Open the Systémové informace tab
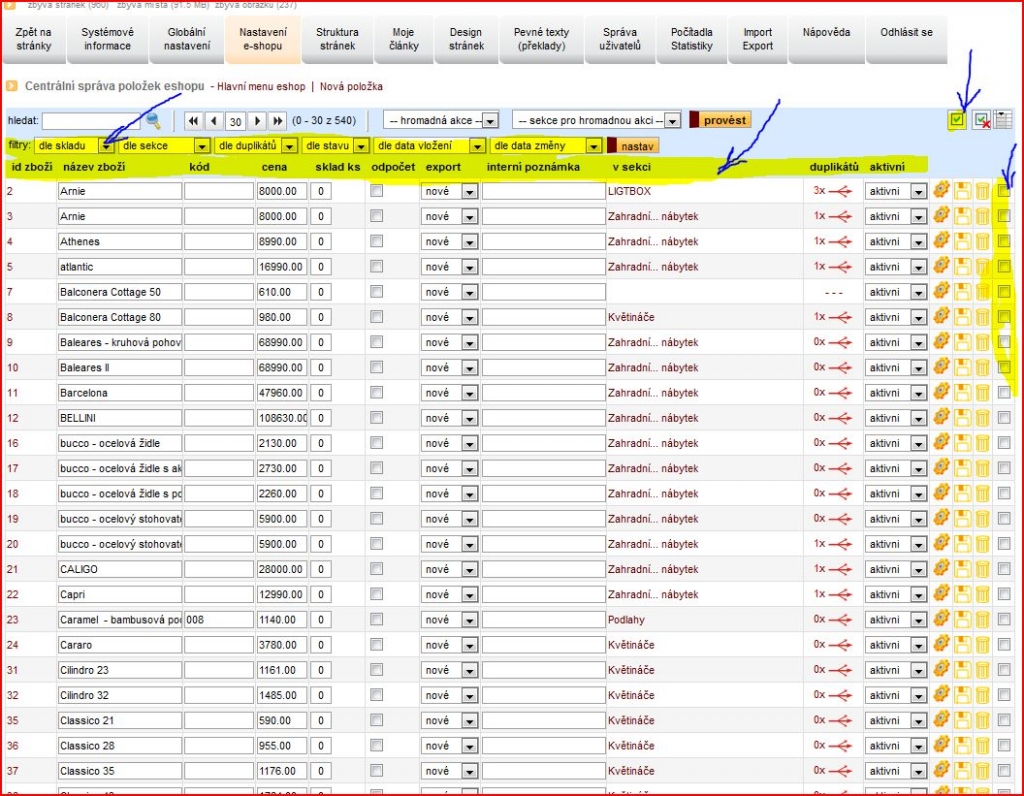This screenshot has width=1024, height=796. 107,39
